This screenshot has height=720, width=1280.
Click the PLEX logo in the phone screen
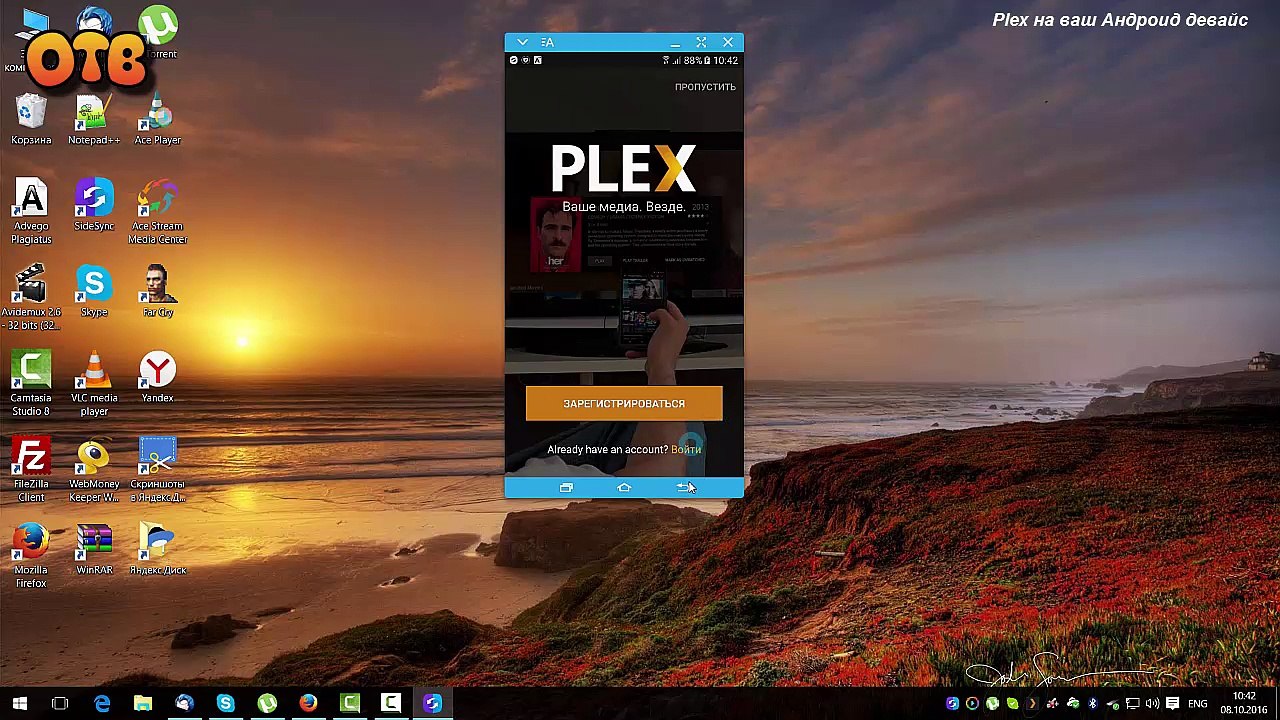pos(623,169)
